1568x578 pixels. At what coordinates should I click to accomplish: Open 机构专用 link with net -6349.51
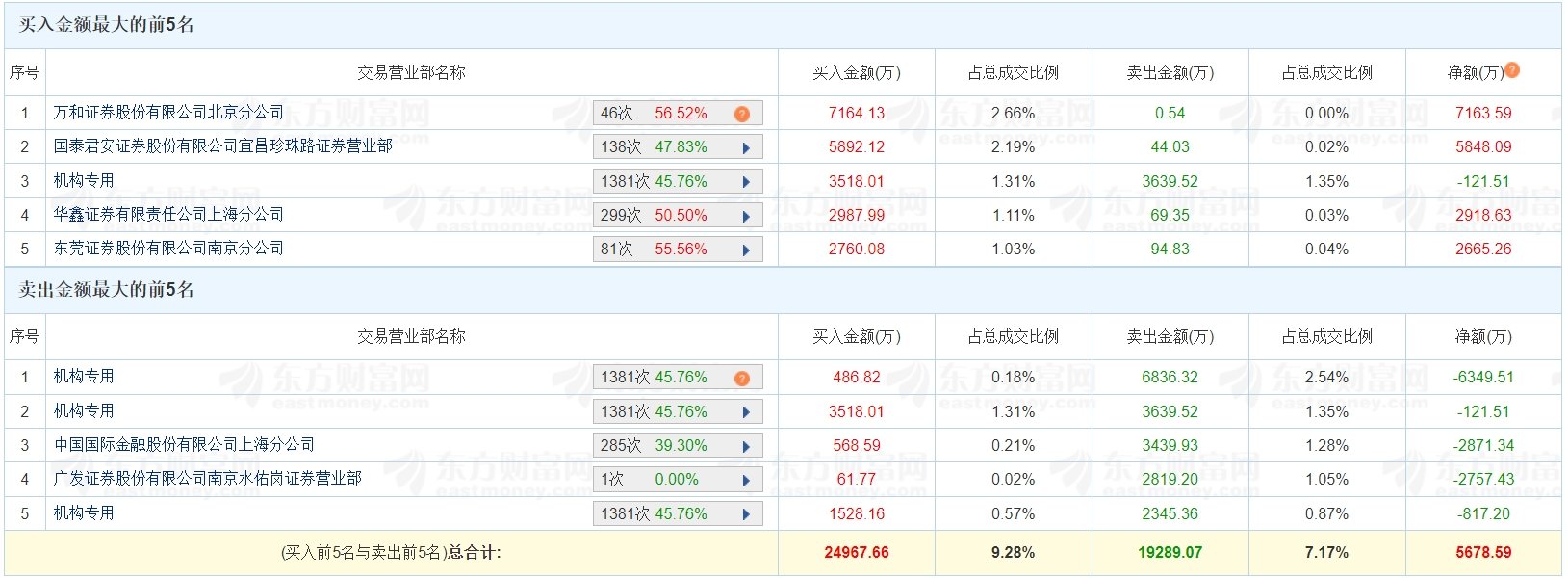pos(84,377)
